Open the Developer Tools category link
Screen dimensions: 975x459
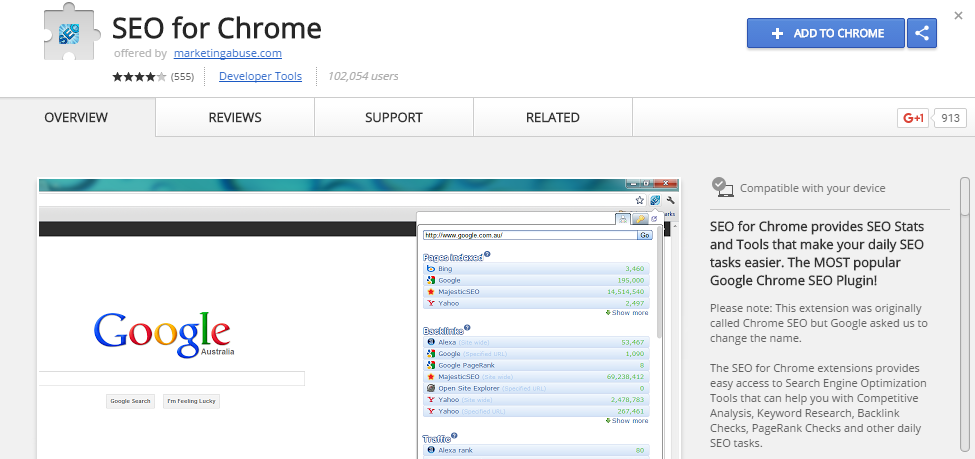tap(260, 76)
